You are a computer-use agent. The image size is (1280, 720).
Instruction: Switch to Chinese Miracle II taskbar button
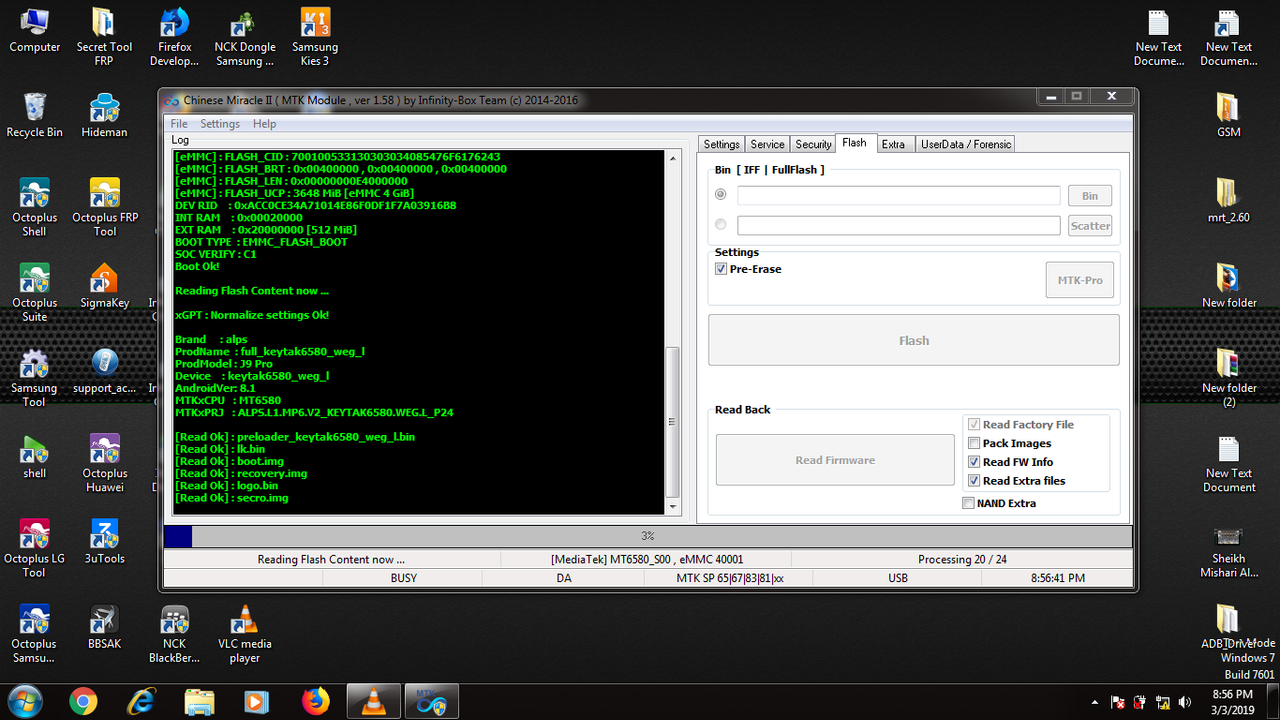[x=432, y=702]
